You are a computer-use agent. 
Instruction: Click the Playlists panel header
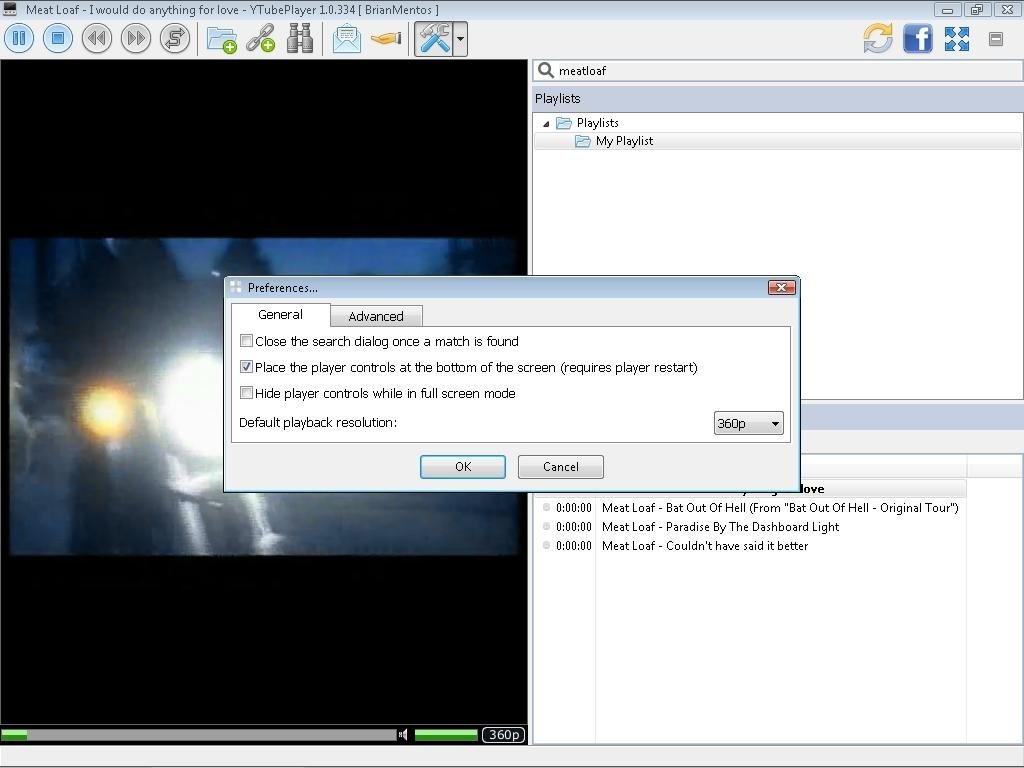point(777,99)
